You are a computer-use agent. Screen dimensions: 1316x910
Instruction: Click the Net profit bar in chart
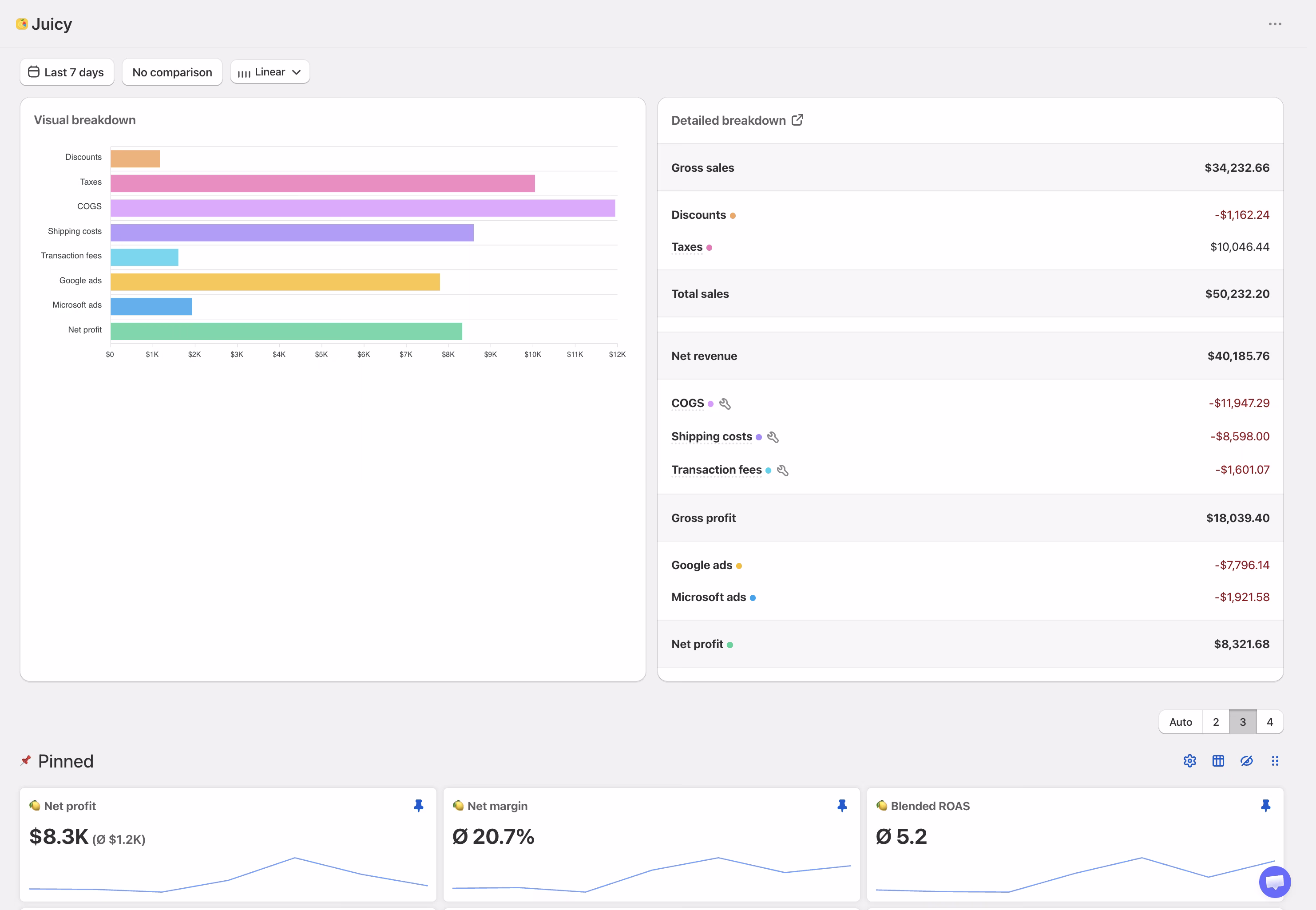coord(286,331)
